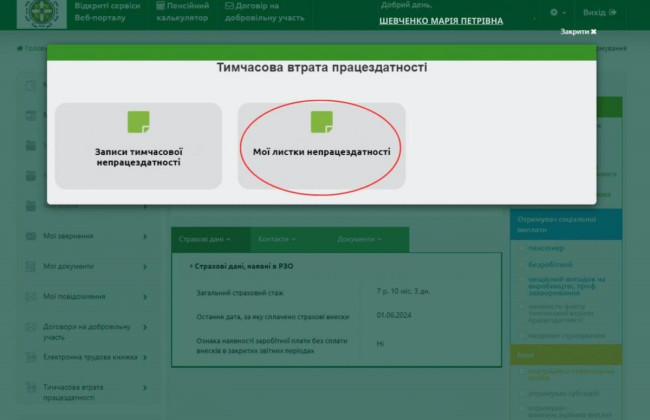Switch to the 'Документи' tab
This screenshot has height=420, width=650.
pyautogui.click(x=359, y=239)
